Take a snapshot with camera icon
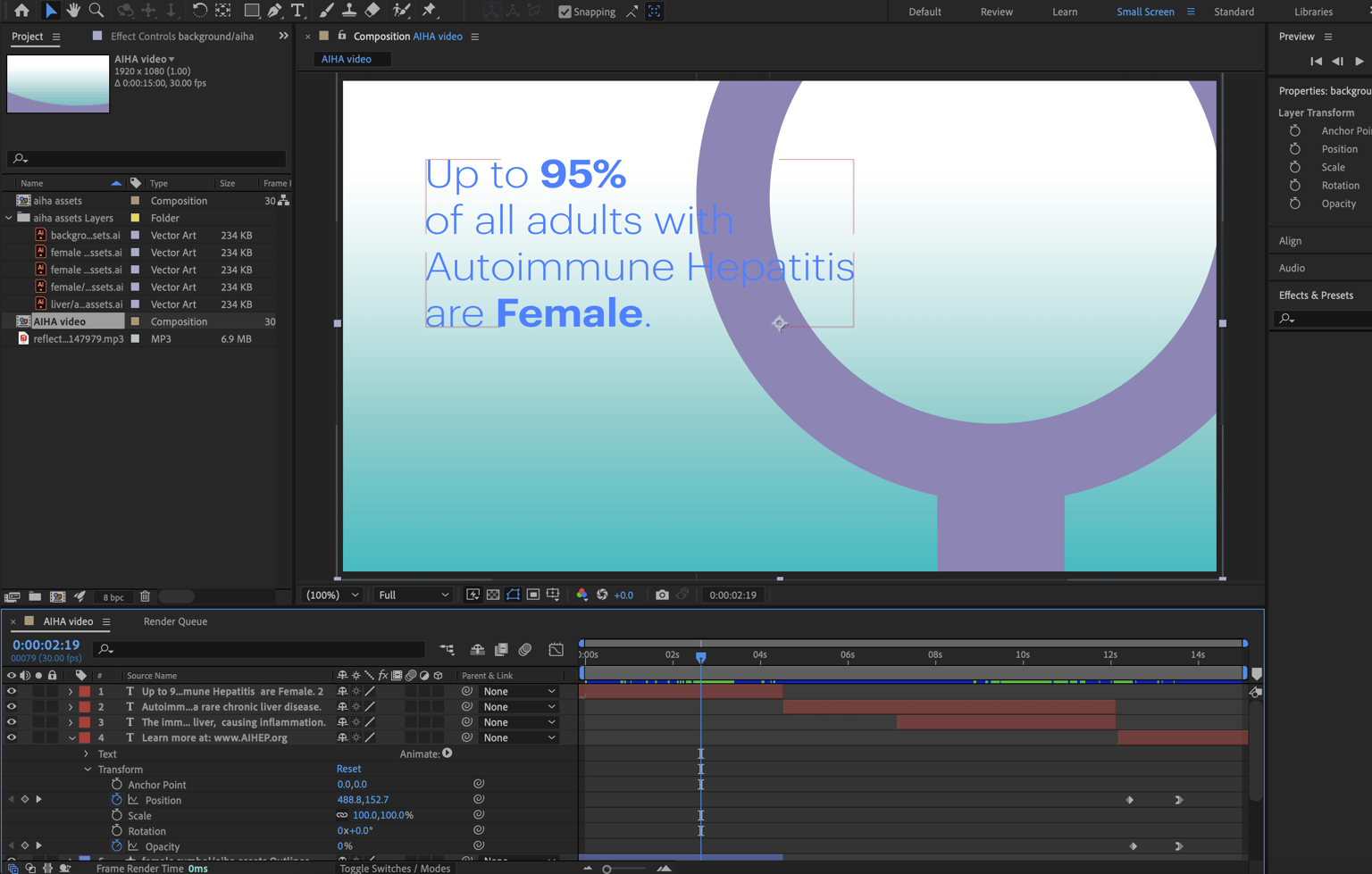The height and width of the screenshot is (874, 1372). 662,595
